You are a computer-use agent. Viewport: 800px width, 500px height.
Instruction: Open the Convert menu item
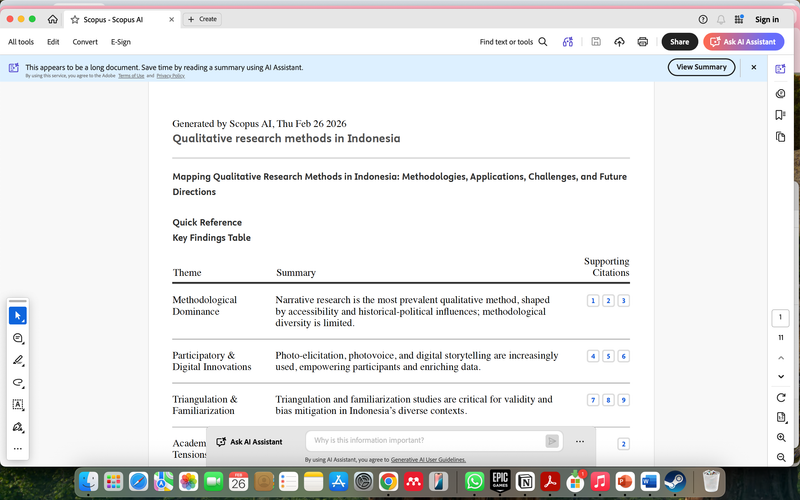pyautogui.click(x=85, y=42)
